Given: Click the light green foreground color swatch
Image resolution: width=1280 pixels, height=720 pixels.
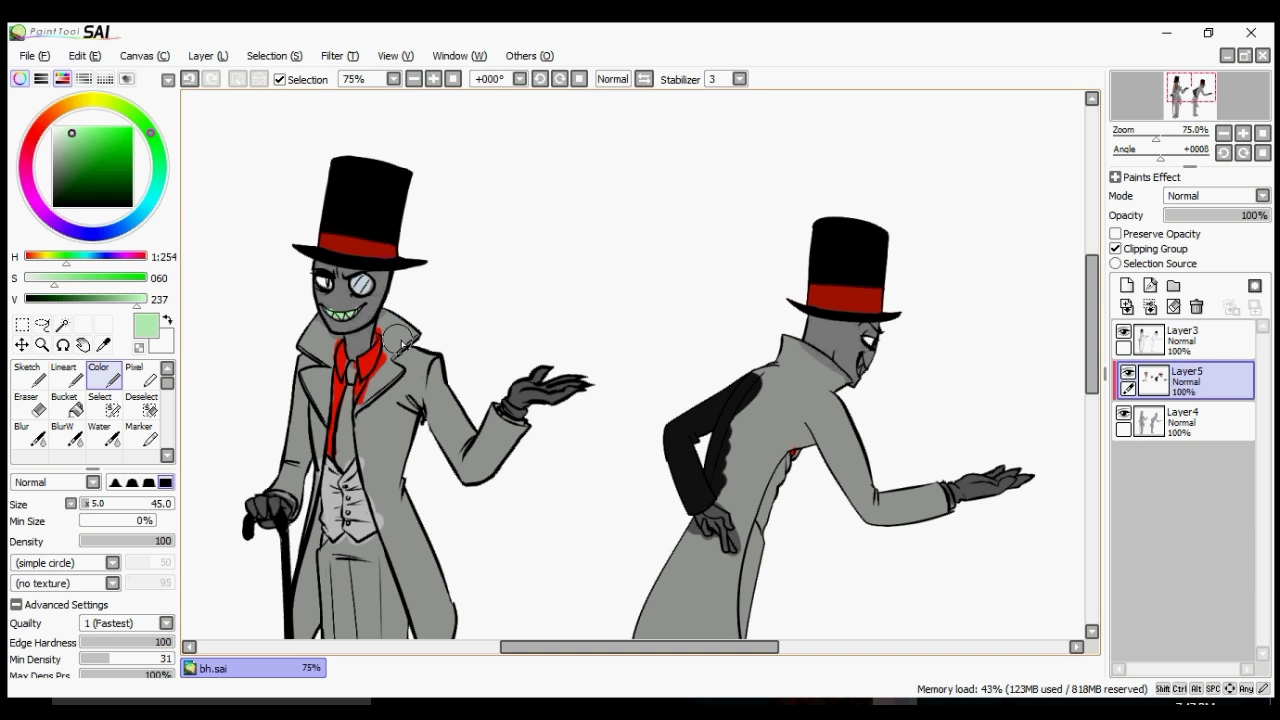Looking at the screenshot, I should [146, 326].
